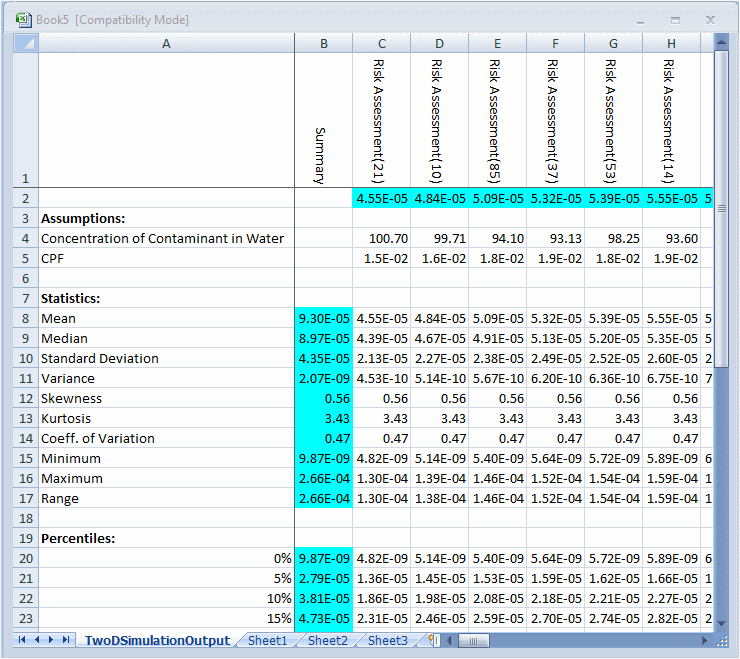Switch to the Sheet1 tab
740x659 pixels.
click(267, 640)
